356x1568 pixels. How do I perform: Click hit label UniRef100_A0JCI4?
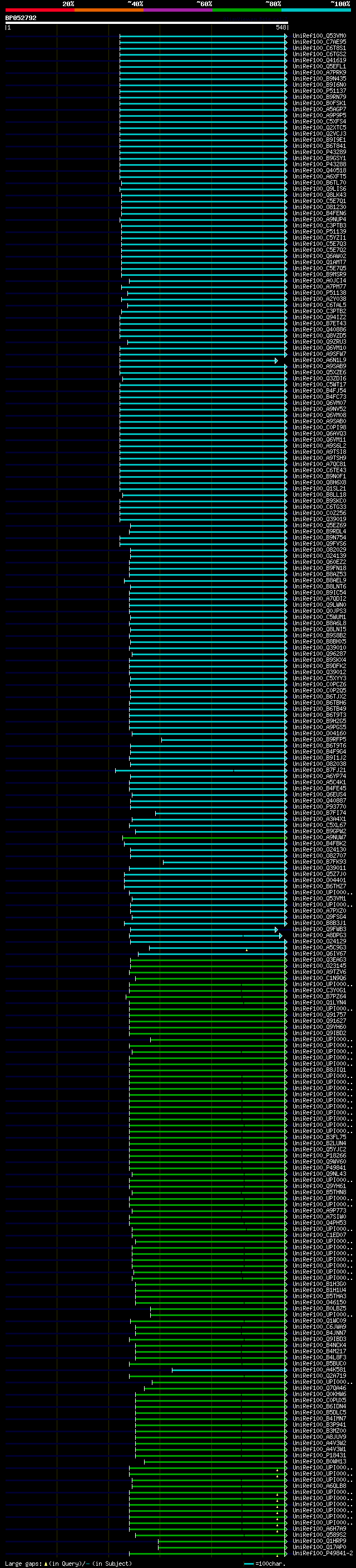319,280
